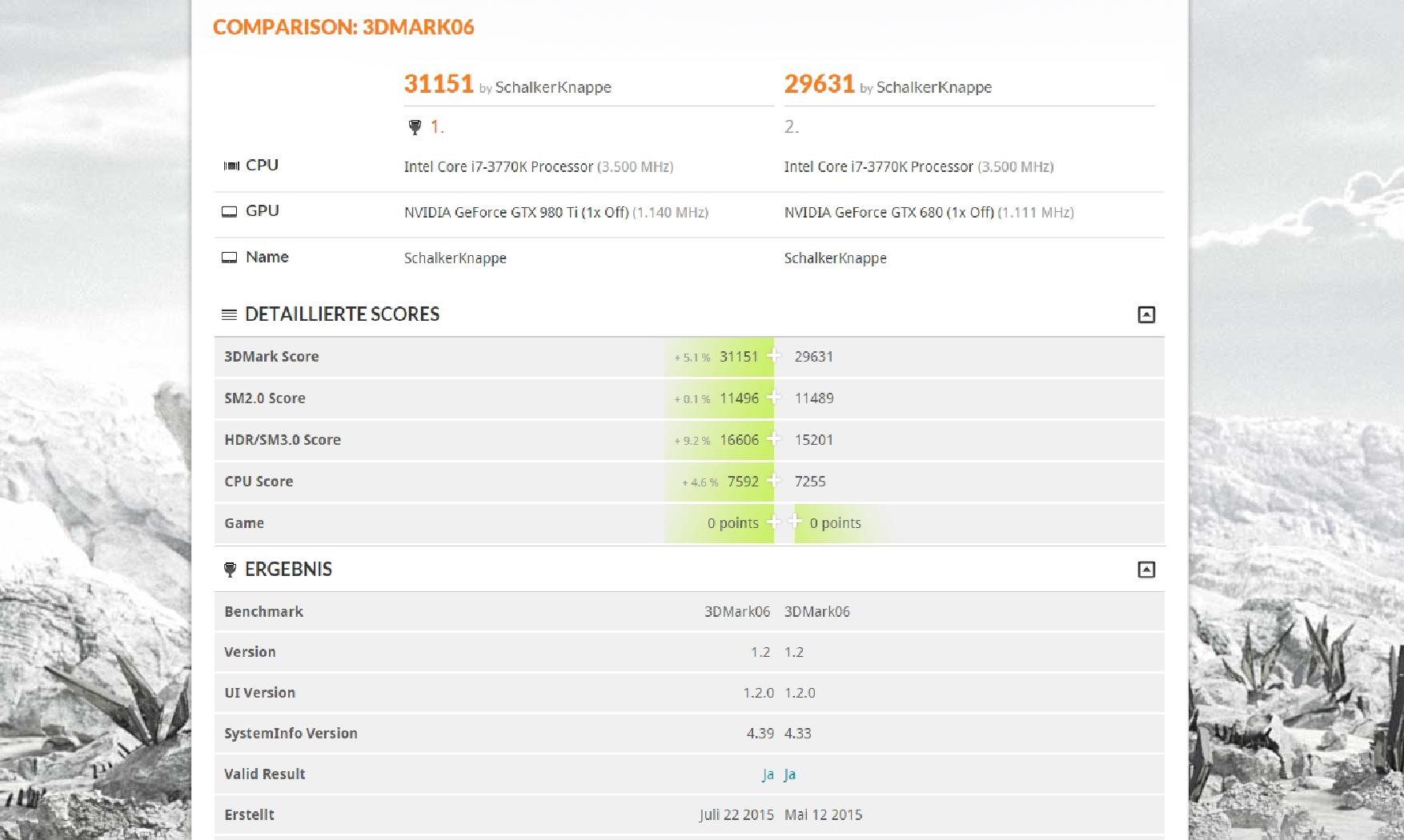The image size is (1404, 840).
Task: Open the 31151 score result
Action: point(439,84)
